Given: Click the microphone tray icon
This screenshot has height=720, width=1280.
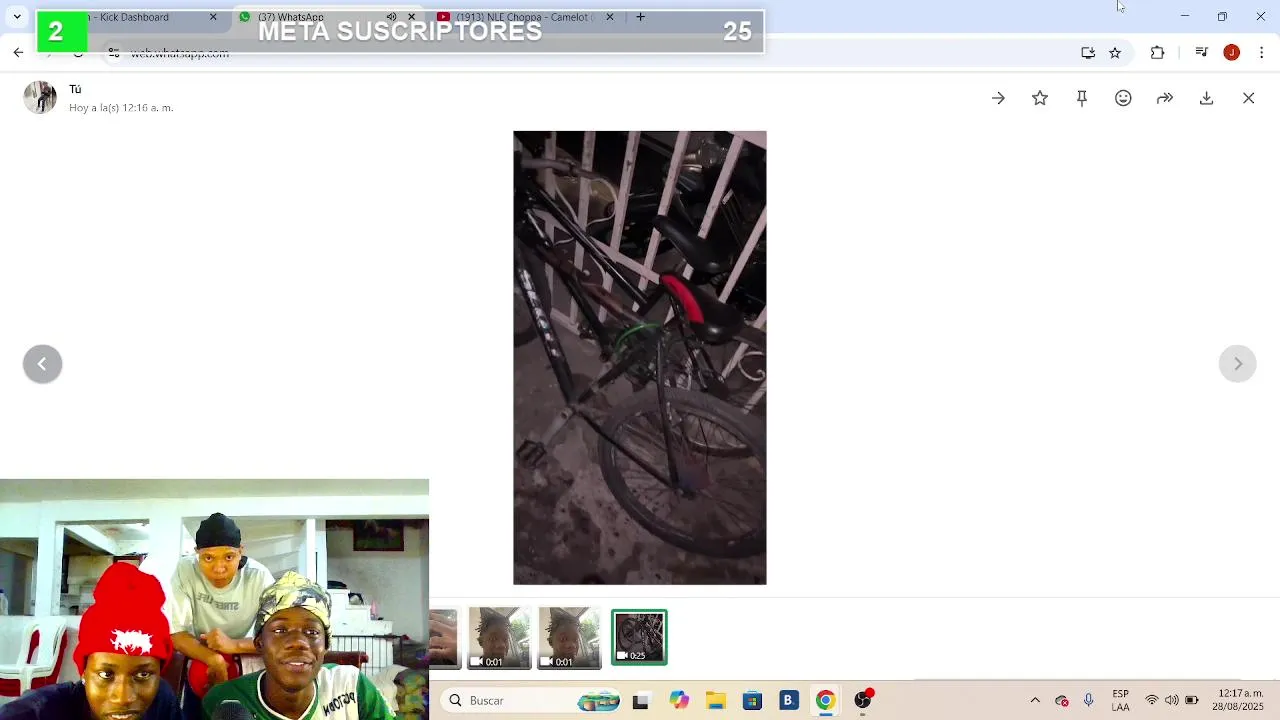Looking at the screenshot, I should [x=1088, y=701].
